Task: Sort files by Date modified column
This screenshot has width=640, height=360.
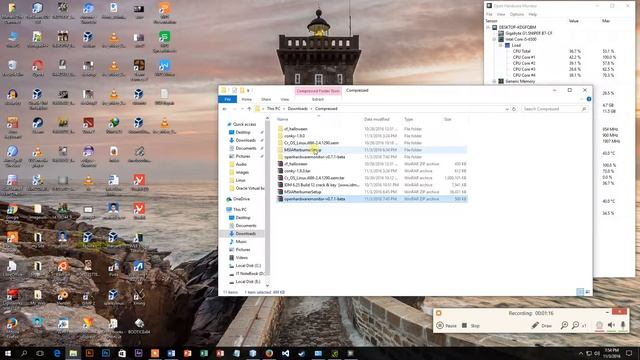Action: [x=376, y=119]
